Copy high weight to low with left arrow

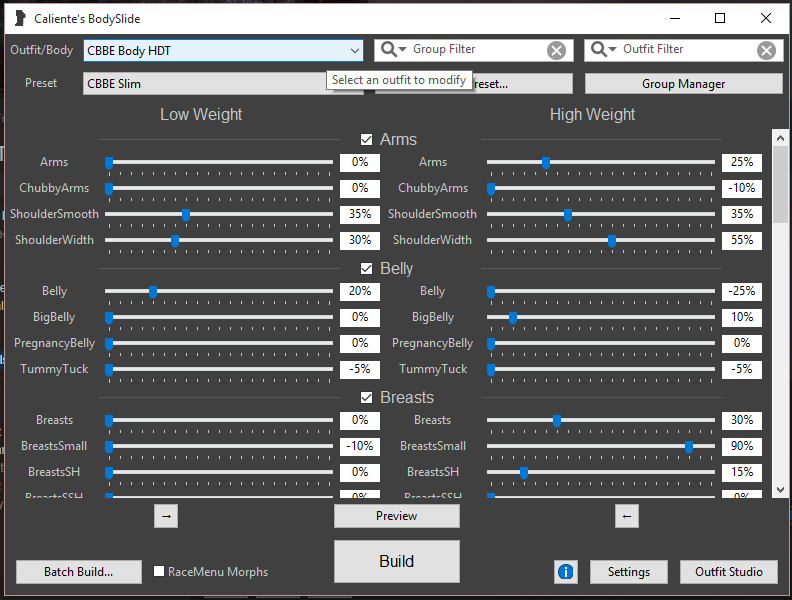[x=627, y=516]
